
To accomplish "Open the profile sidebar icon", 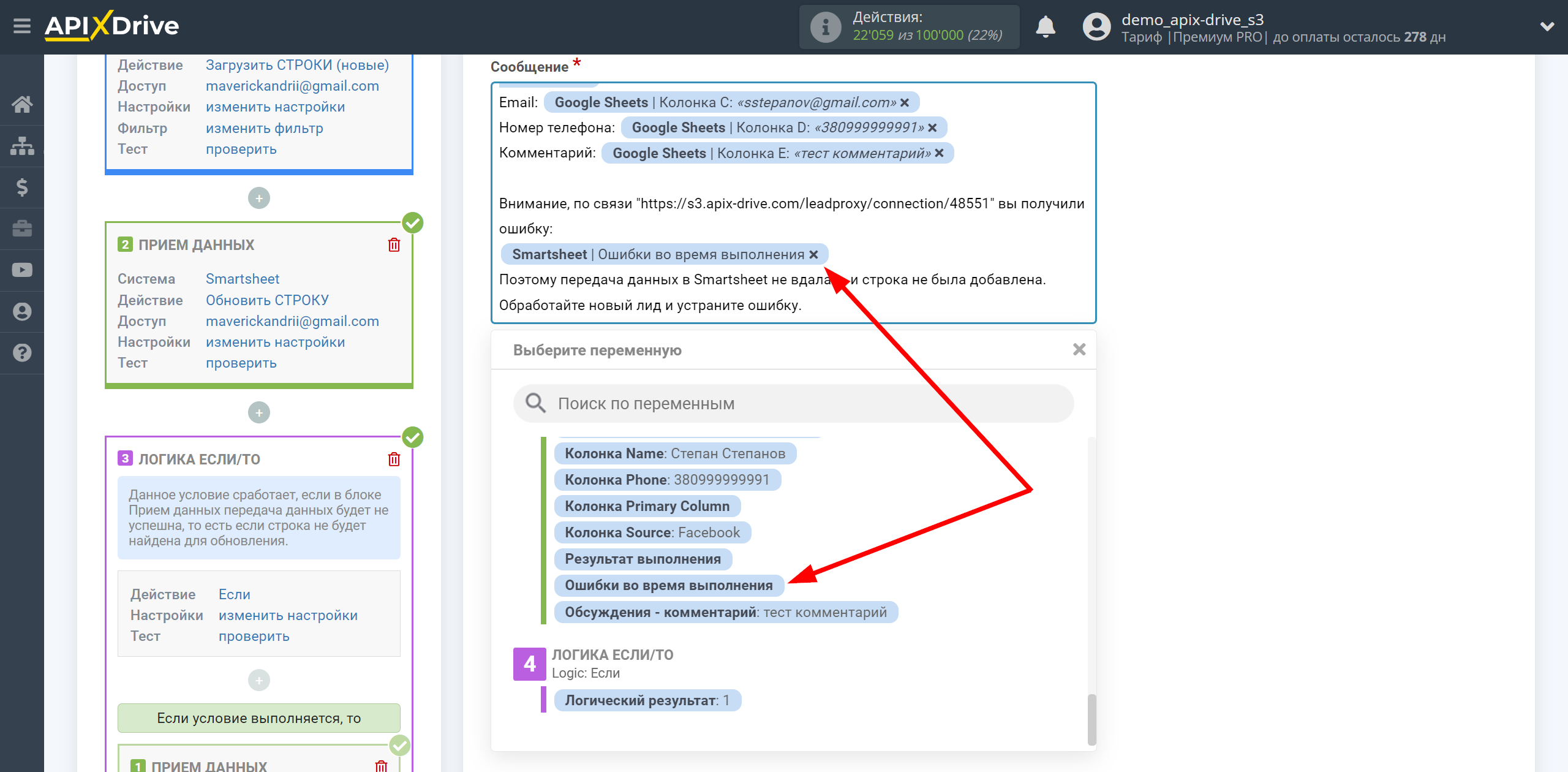I will 22,311.
